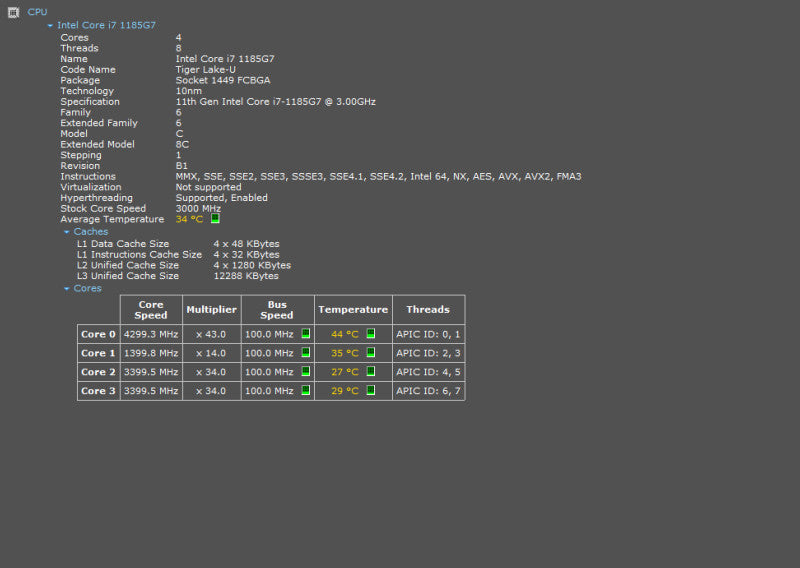Click Core 1 bus speed green icon
This screenshot has width=800, height=568.
point(306,353)
